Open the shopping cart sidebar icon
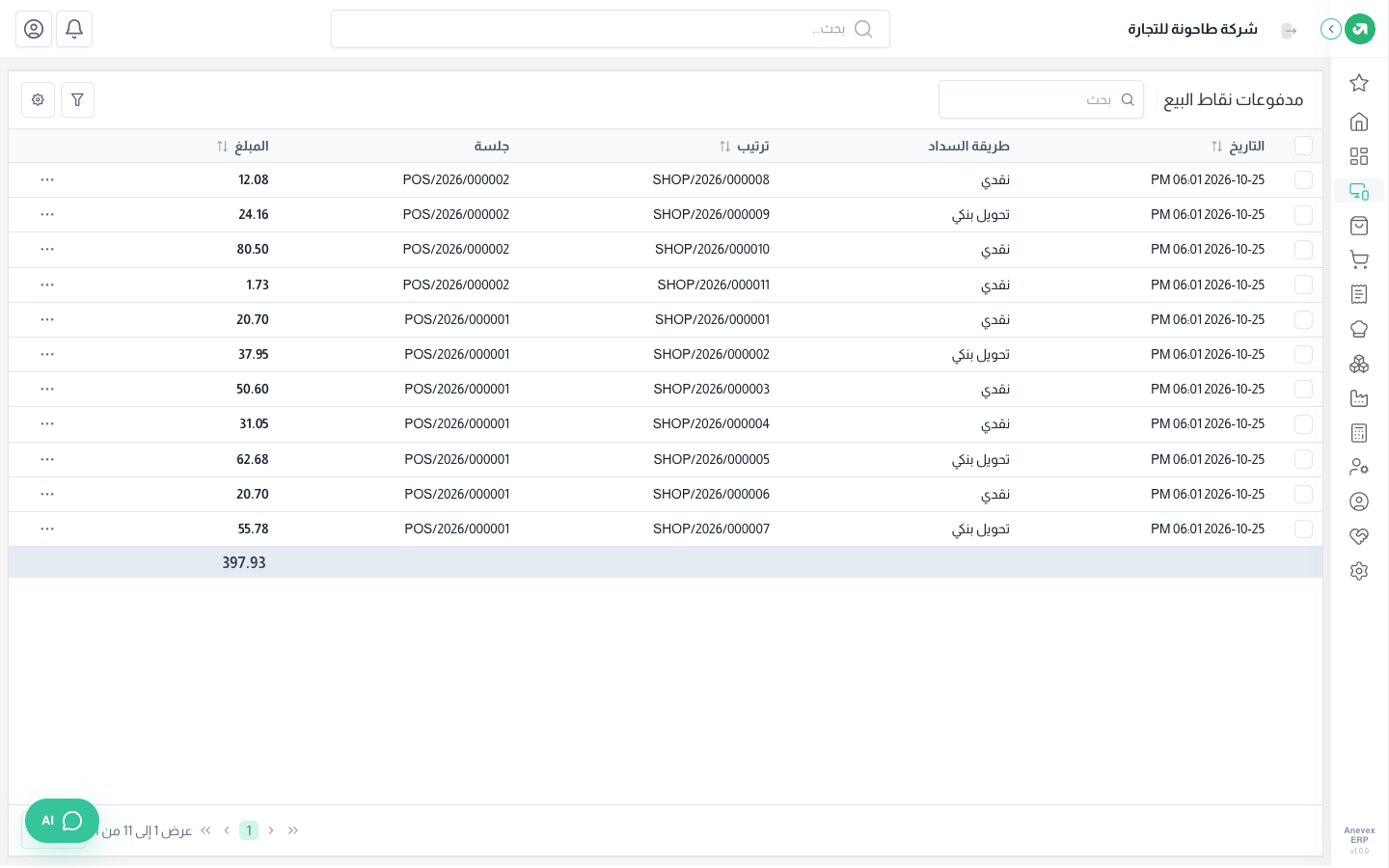 [x=1359, y=259]
